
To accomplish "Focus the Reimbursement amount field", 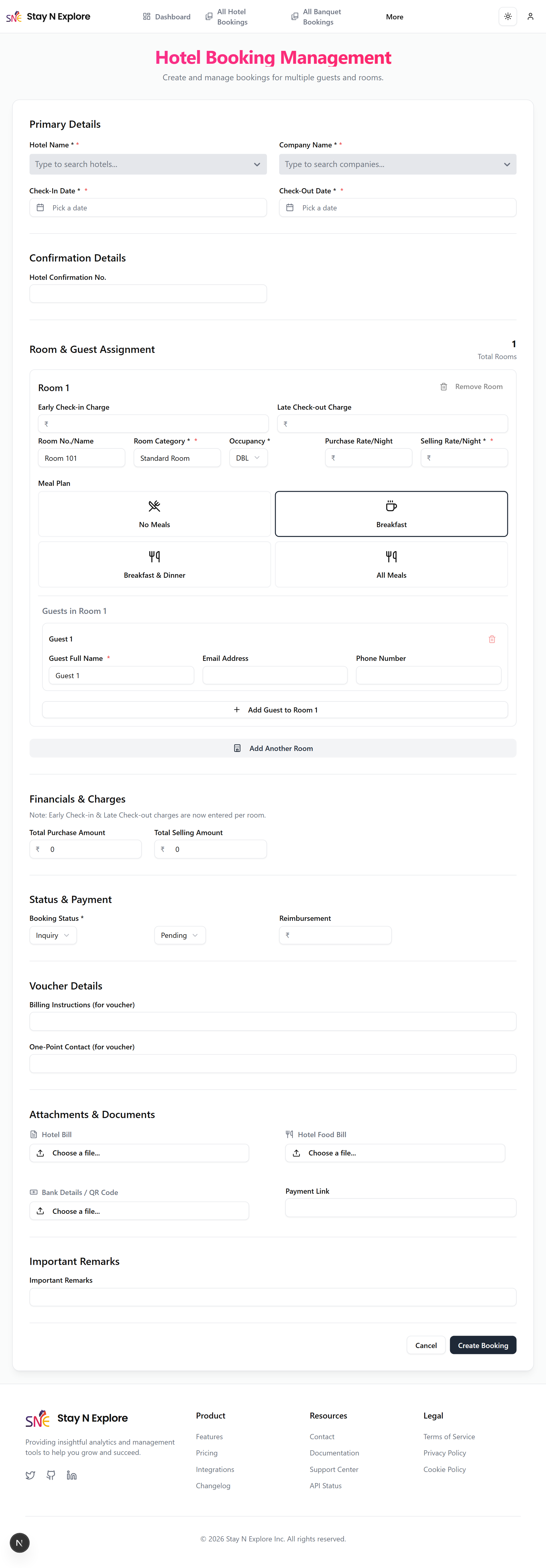I will pyautogui.click(x=335, y=935).
